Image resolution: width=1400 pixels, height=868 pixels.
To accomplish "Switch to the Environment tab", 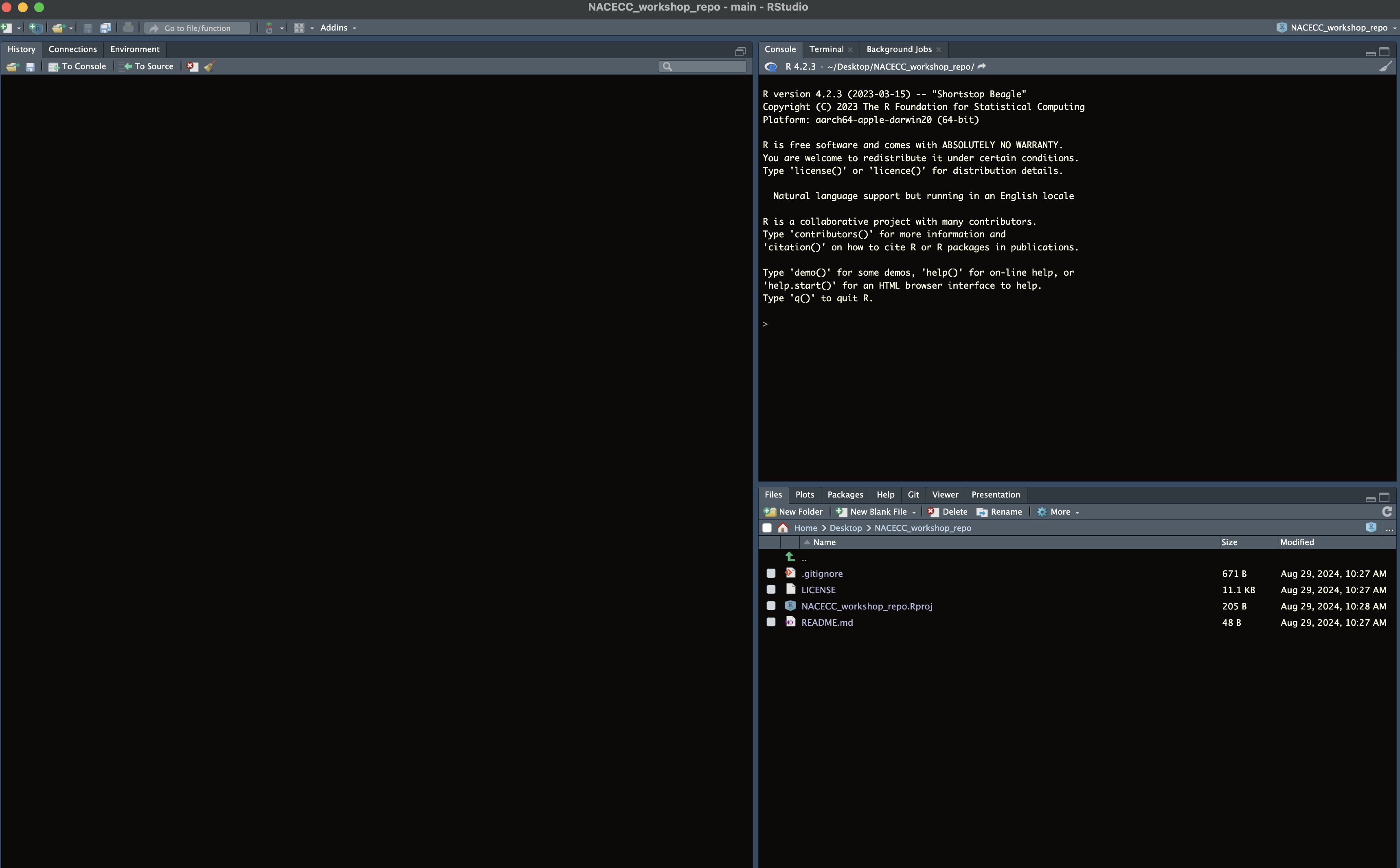I will 135,49.
